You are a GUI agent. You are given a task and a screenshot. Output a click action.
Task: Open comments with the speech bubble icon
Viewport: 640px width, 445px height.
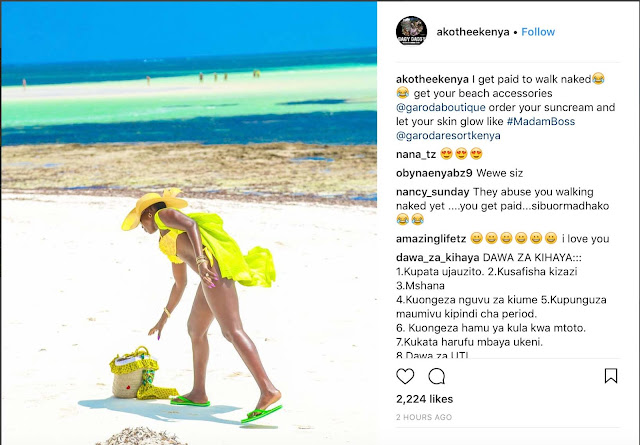coord(436,376)
